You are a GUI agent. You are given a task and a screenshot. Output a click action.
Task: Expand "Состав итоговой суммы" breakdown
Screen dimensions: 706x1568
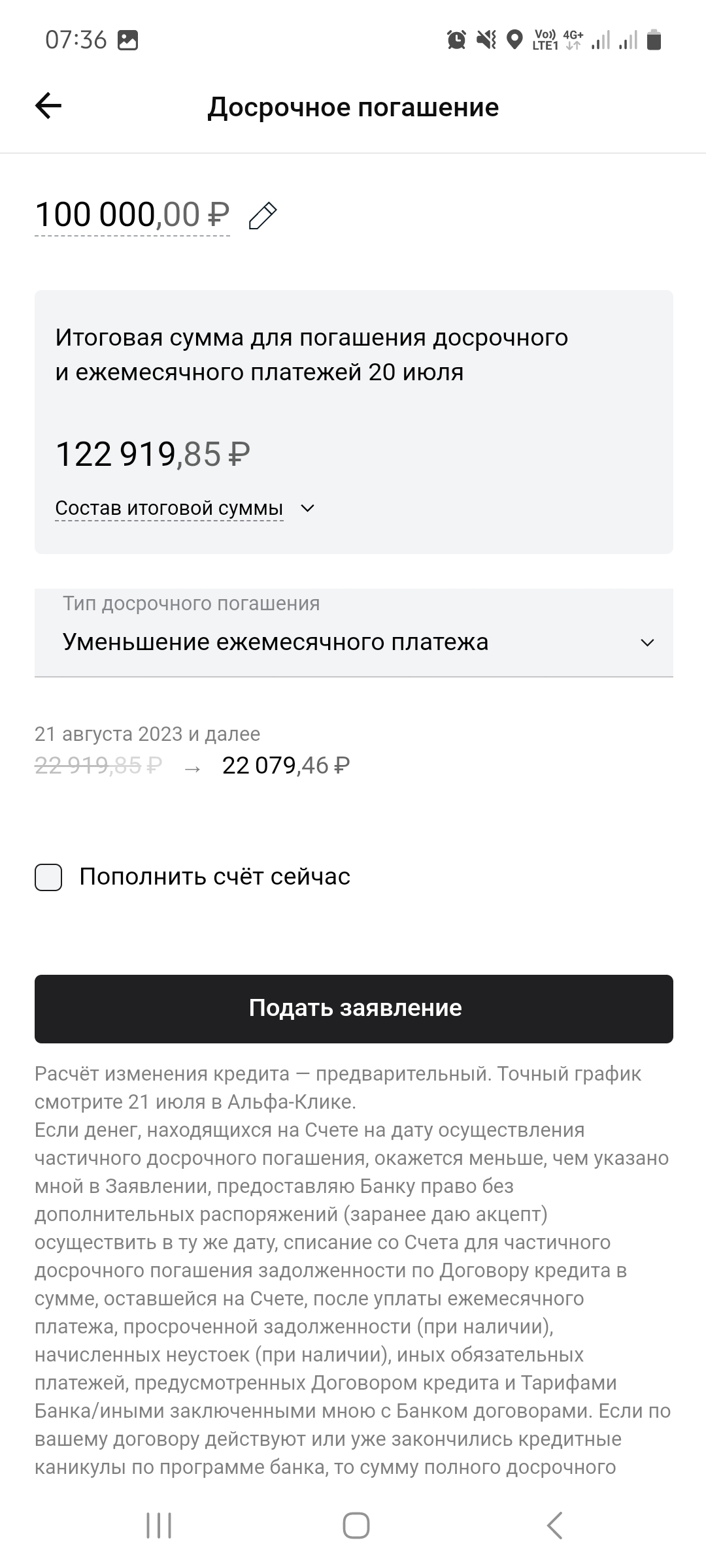coord(169,508)
